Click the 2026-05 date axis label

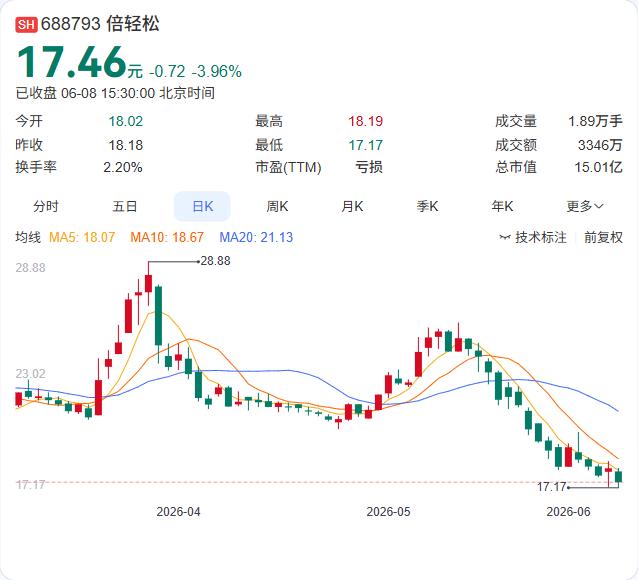point(389,512)
